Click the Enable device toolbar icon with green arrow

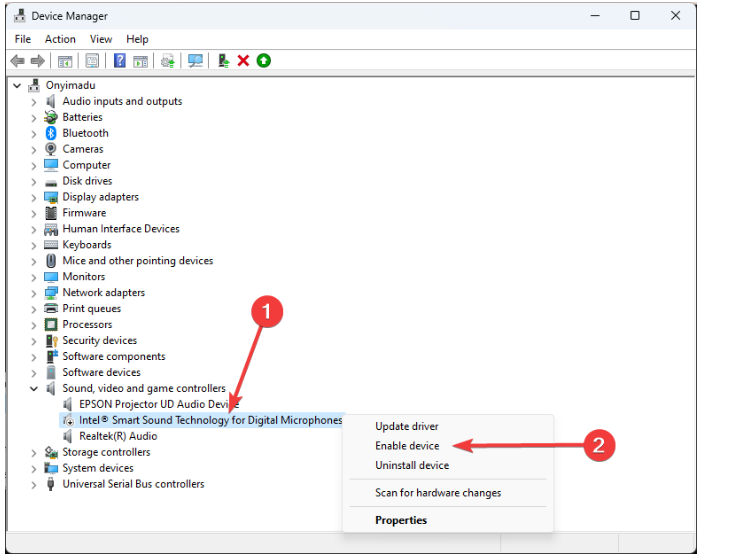coord(223,61)
